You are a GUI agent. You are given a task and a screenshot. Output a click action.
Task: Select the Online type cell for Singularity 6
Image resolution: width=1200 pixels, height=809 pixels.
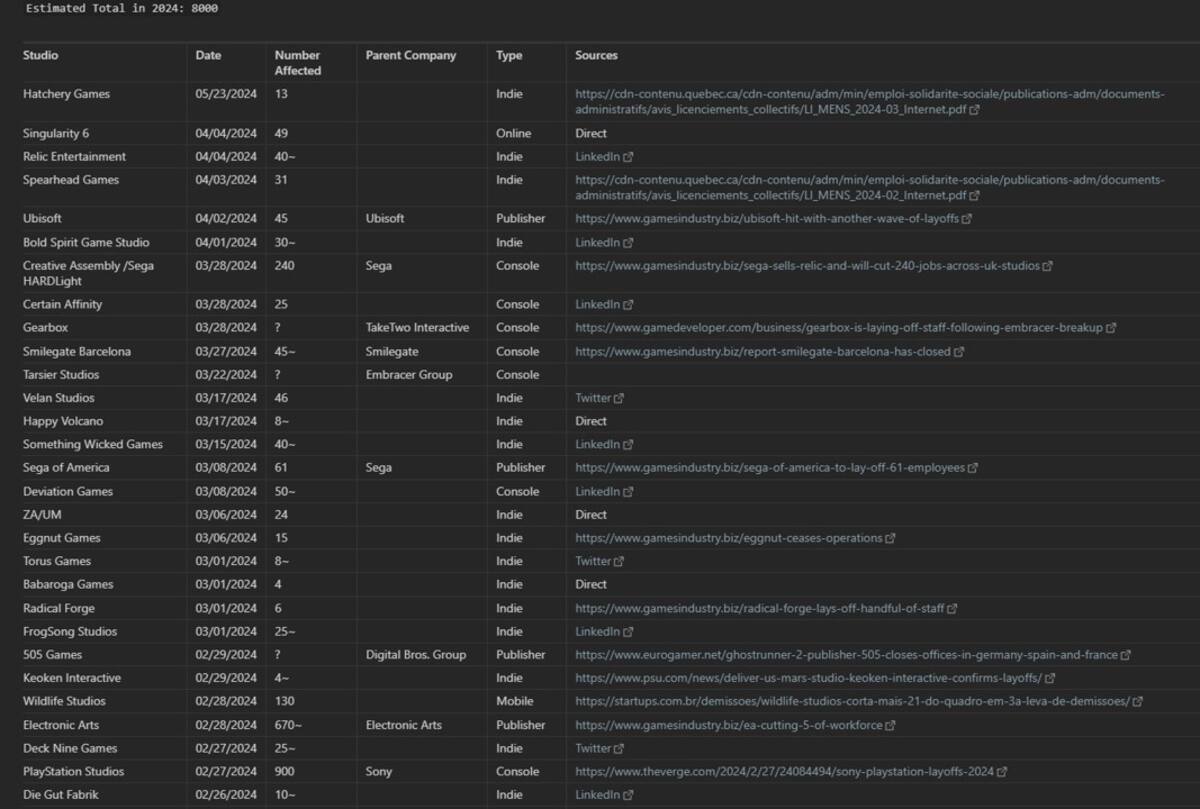(514, 134)
